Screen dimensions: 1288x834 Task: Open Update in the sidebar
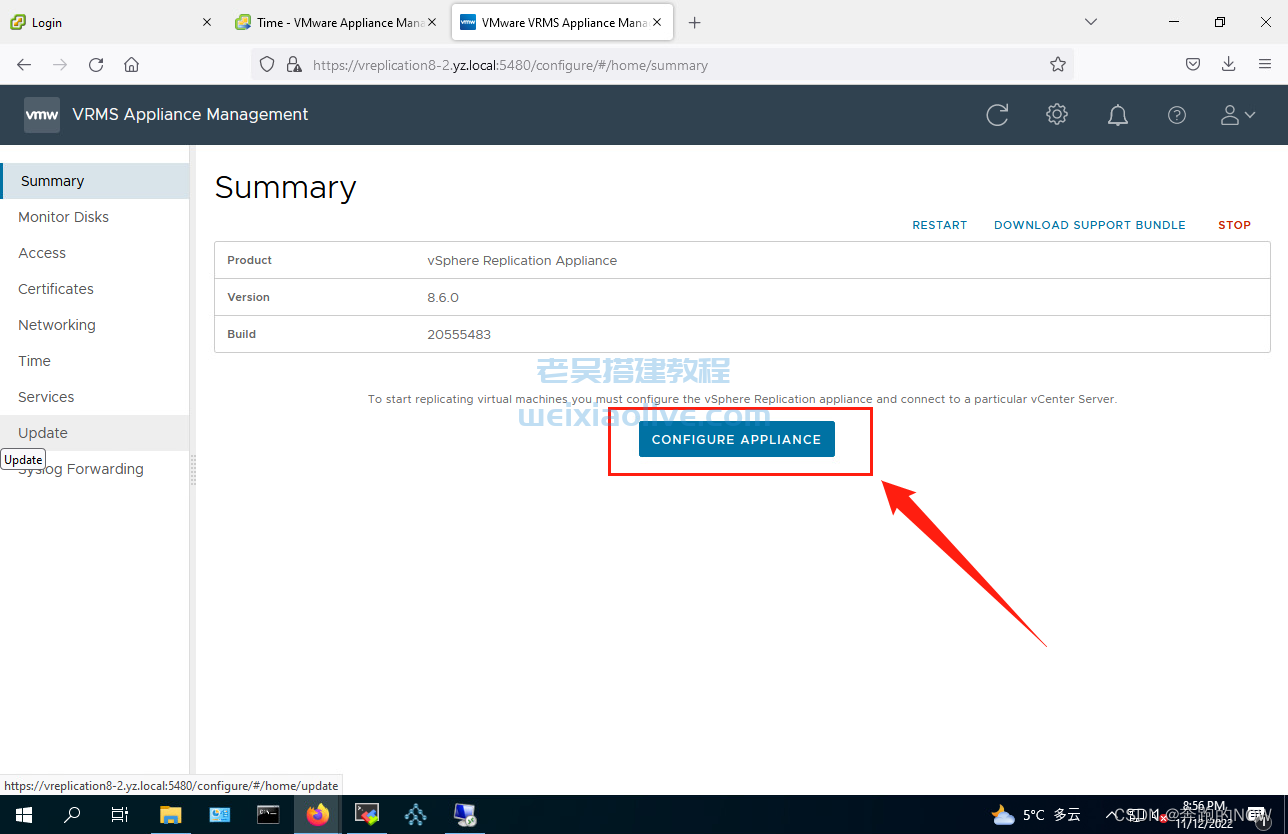point(95,433)
